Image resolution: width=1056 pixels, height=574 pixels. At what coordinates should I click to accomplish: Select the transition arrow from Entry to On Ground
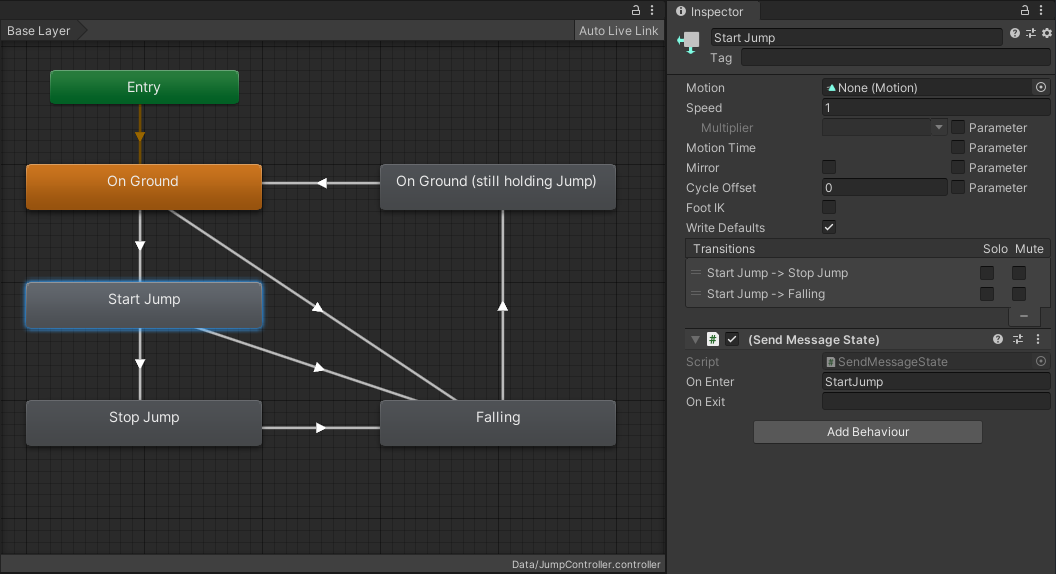point(140,137)
